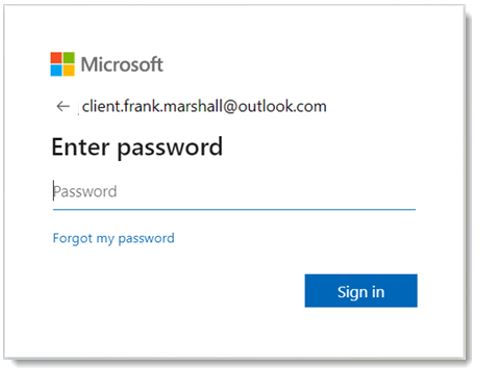Click the Microsoft four-square logo

click(62, 64)
